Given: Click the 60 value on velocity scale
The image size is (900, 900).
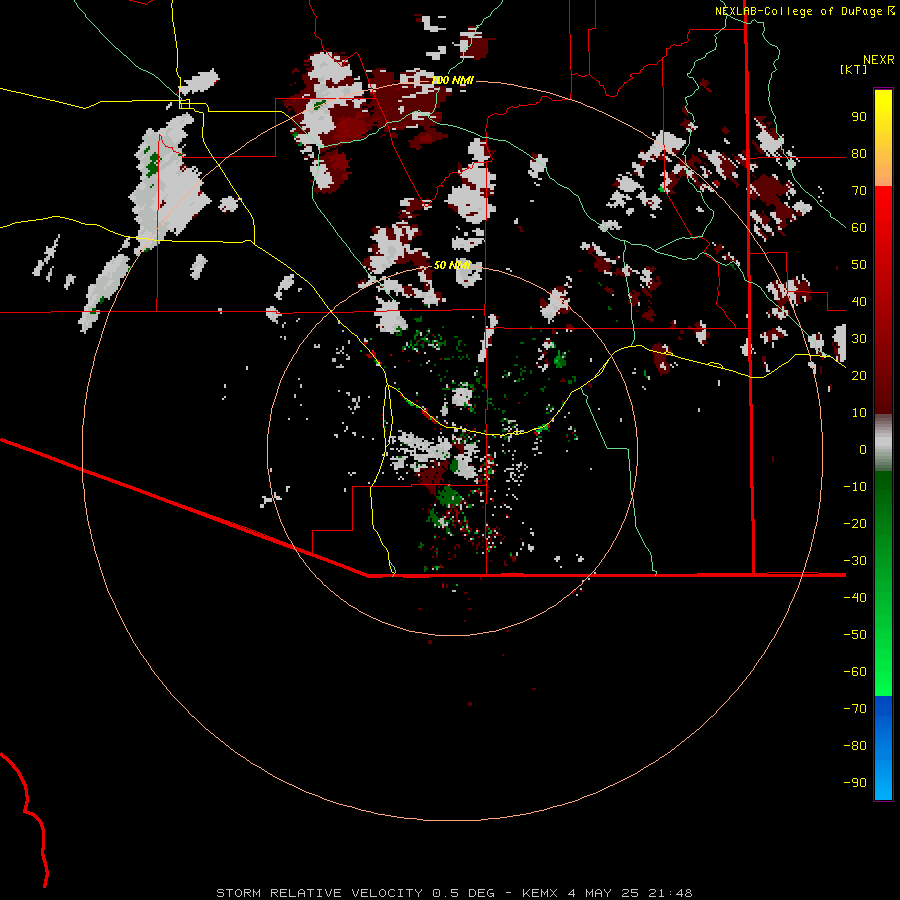Looking at the screenshot, I should tap(859, 227).
